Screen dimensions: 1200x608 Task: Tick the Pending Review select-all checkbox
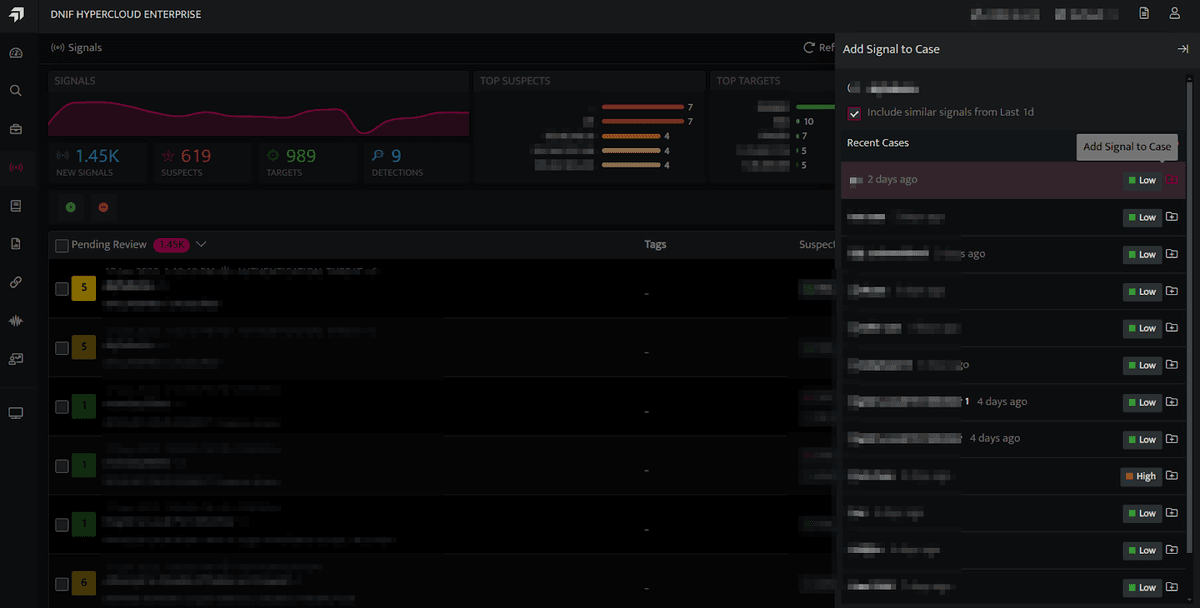pyautogui.click(x=62, y=245)
